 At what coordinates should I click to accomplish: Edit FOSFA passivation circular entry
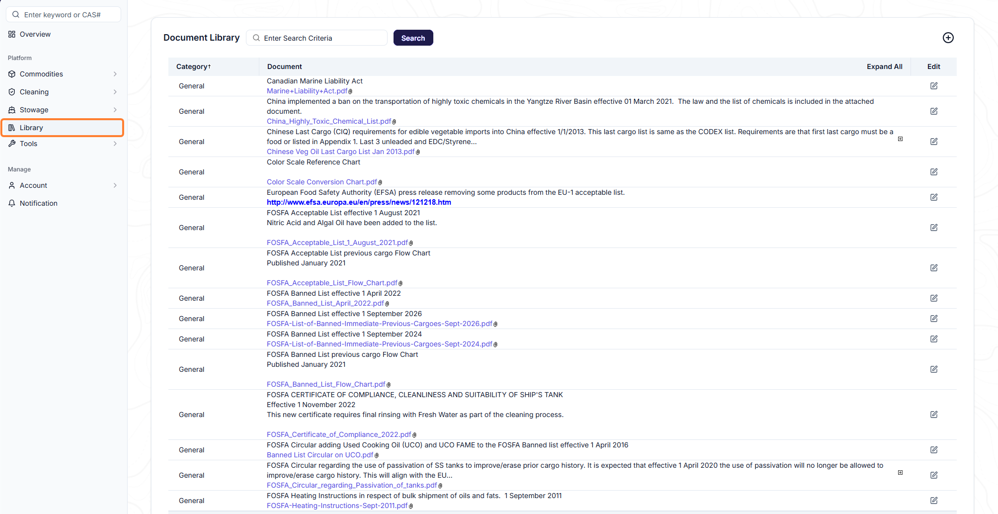(934, 475)
